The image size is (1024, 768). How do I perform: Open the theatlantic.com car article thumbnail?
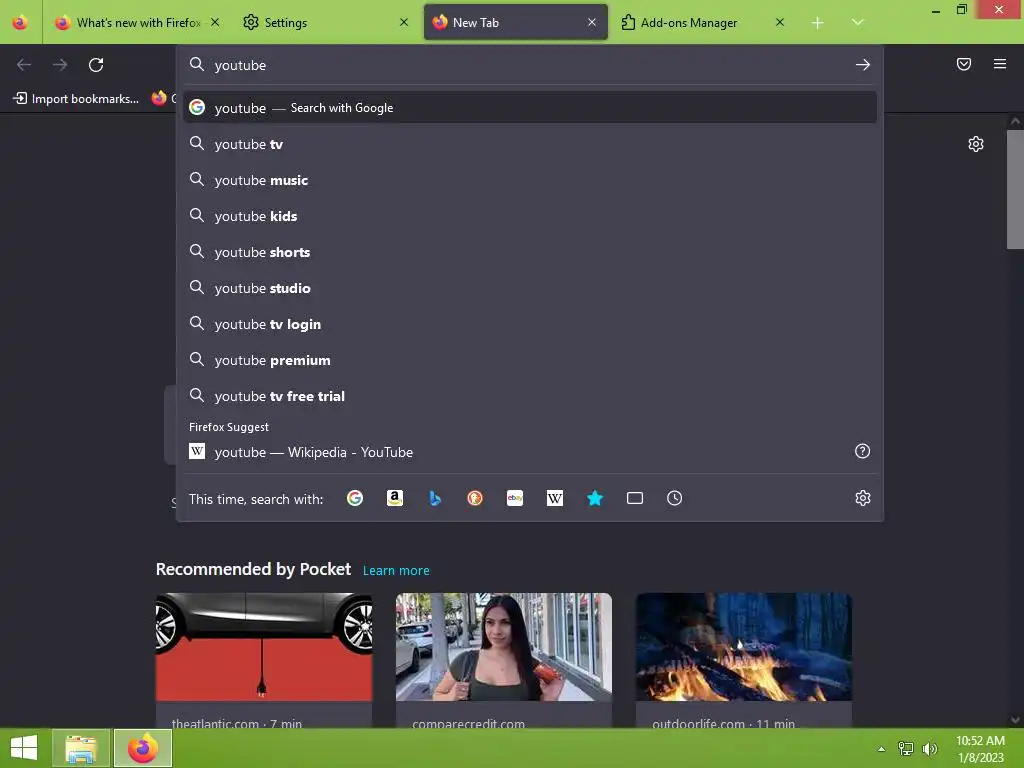point(264,647)
